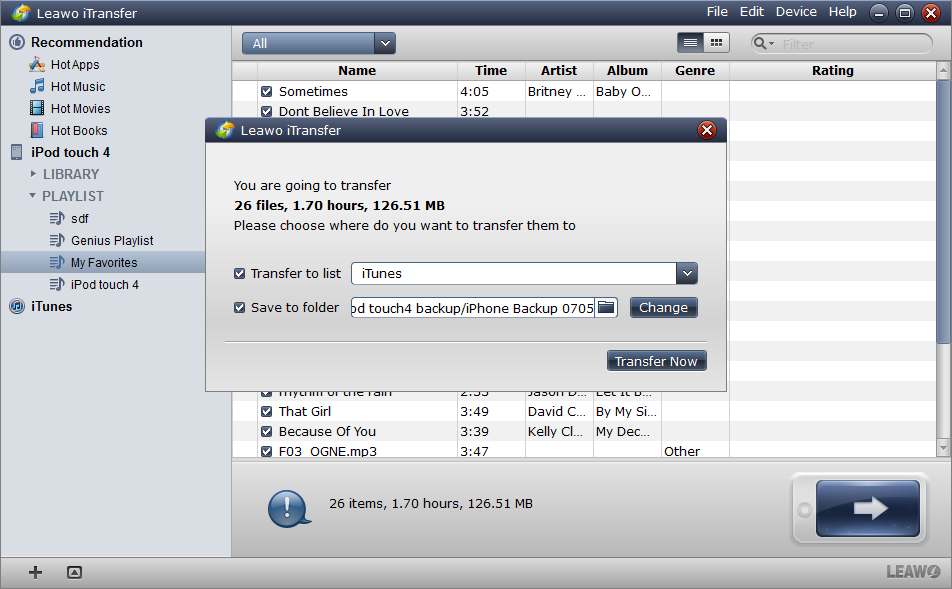Collapse the PLAYLIST tree section
The height and width of the screenshot is (589, 952).
[x=33, y=196]
